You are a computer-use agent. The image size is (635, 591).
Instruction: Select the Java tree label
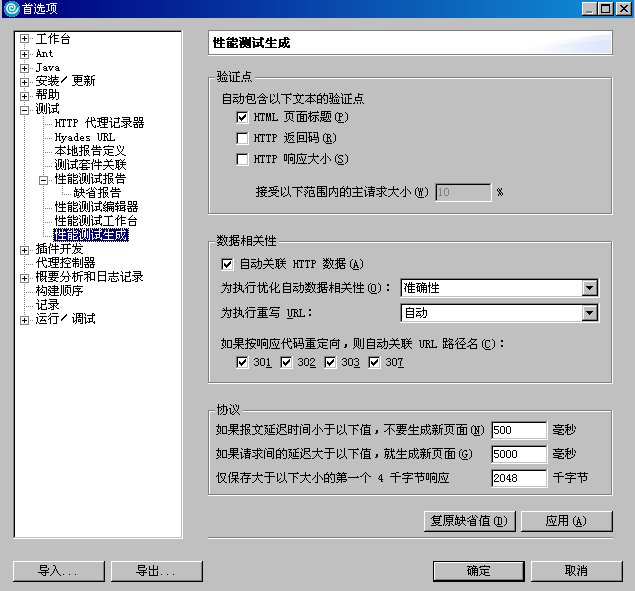(48, 68)
